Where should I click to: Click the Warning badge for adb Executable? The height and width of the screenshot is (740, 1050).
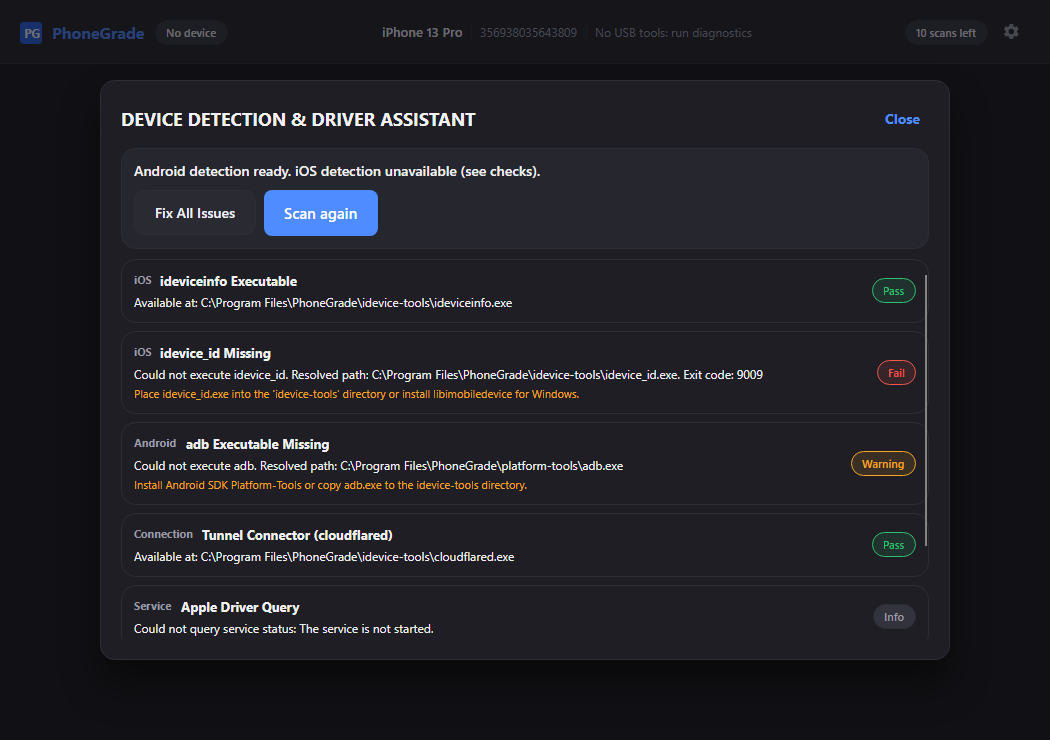[883, 464]
